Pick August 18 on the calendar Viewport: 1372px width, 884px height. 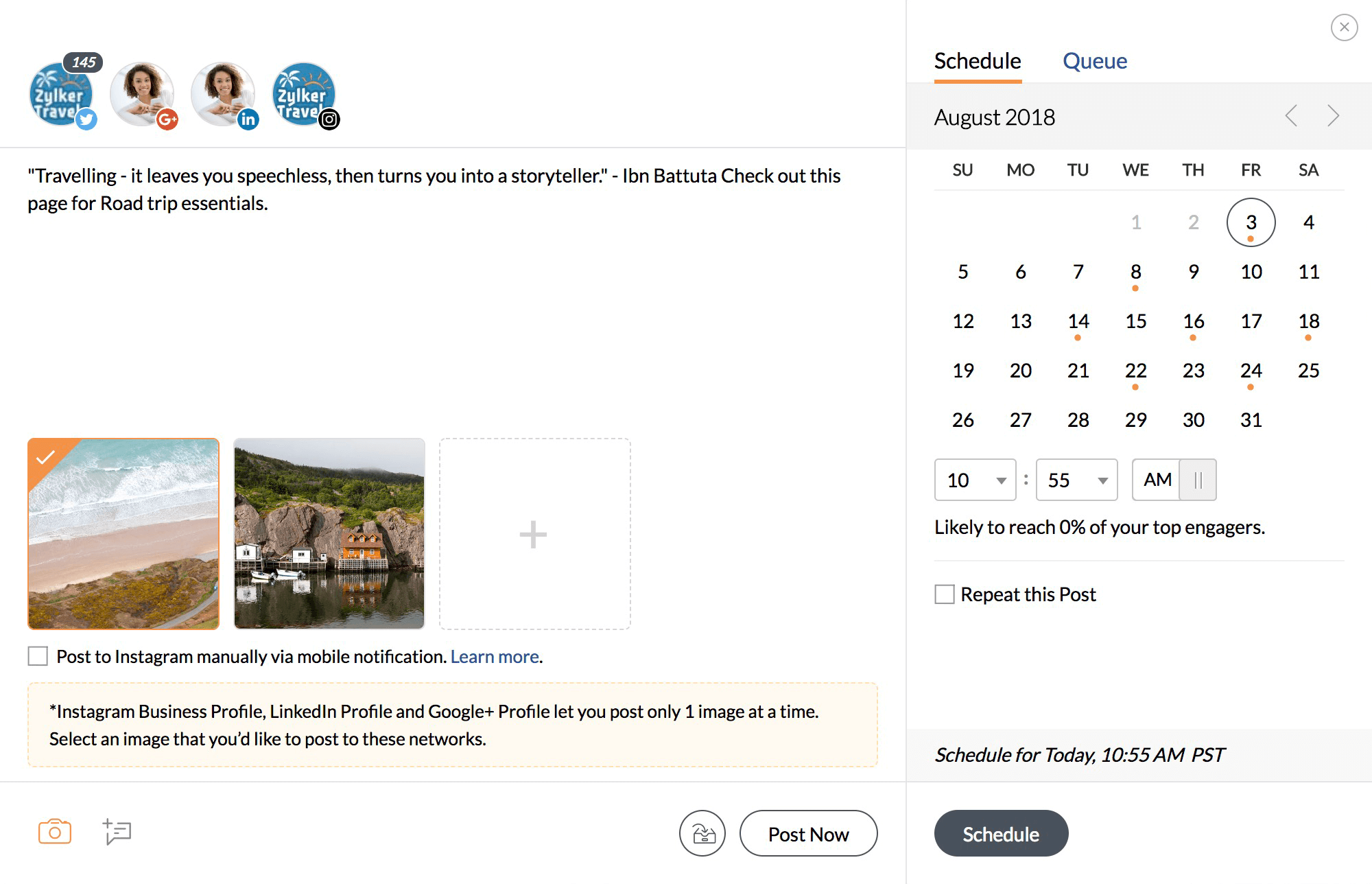1309,321
